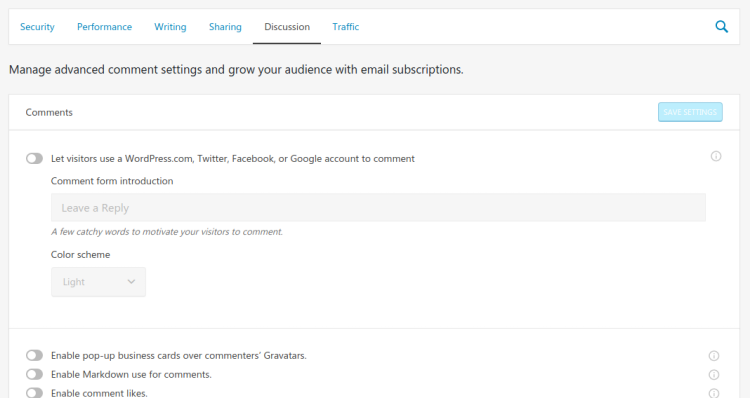Show info for comment likes option

click(x=714, y=393)
